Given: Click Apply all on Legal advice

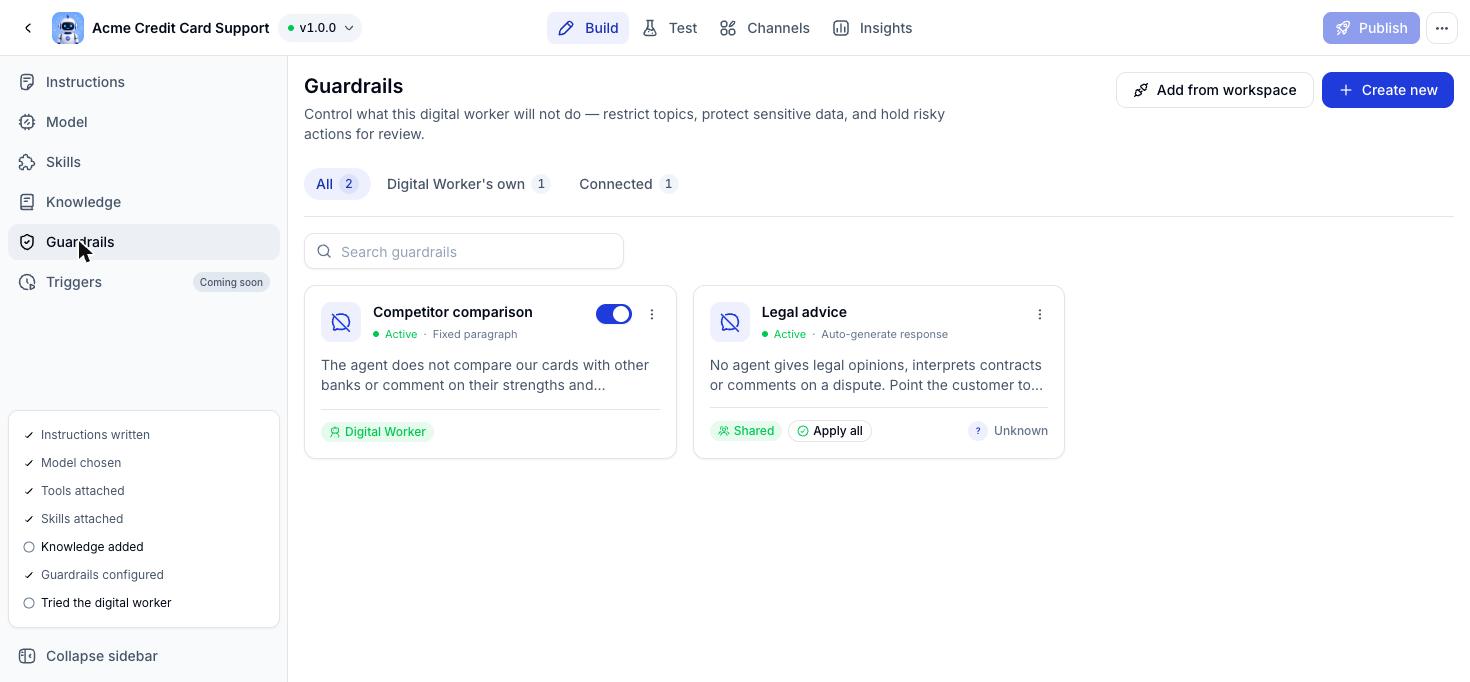Looking at the screenshot, I should (x=830, y=431).
